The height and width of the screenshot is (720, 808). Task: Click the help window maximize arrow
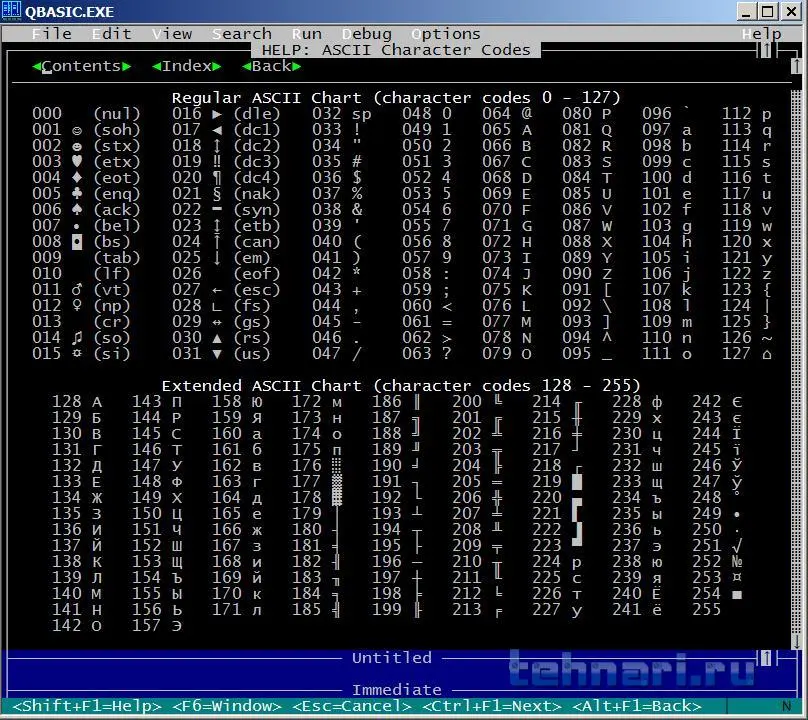pos(766,50)
